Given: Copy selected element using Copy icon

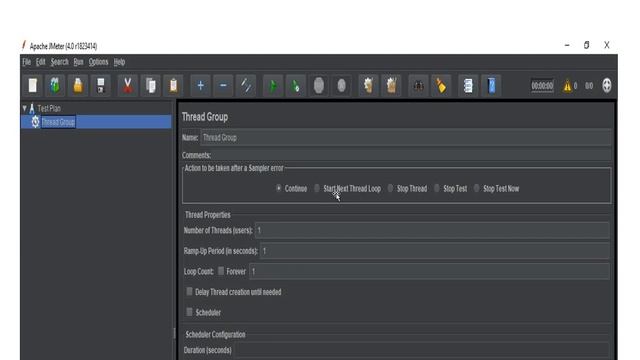Looking at the screenshot, I should [151, 86].
